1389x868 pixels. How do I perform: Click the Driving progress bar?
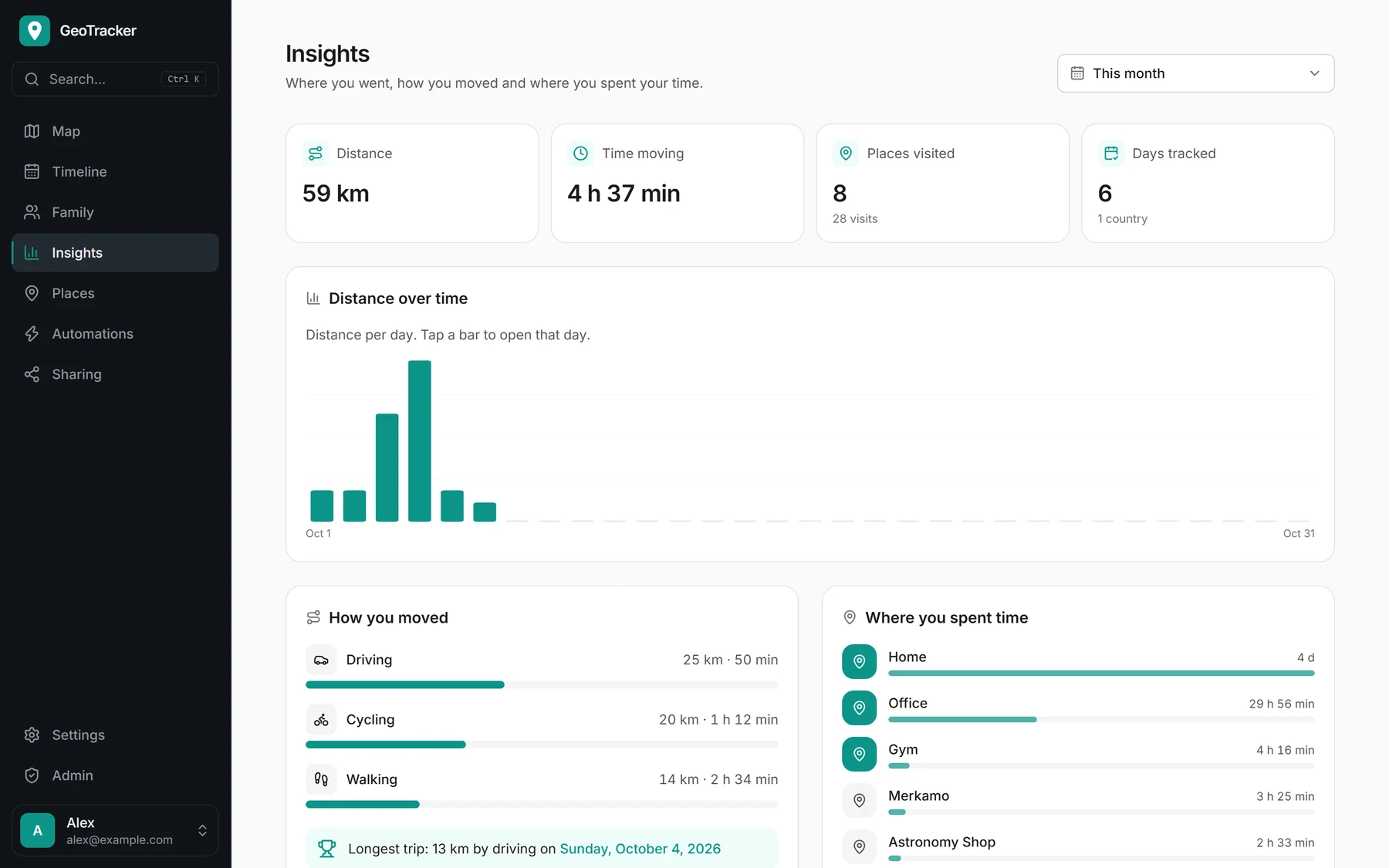pos(542,684)
